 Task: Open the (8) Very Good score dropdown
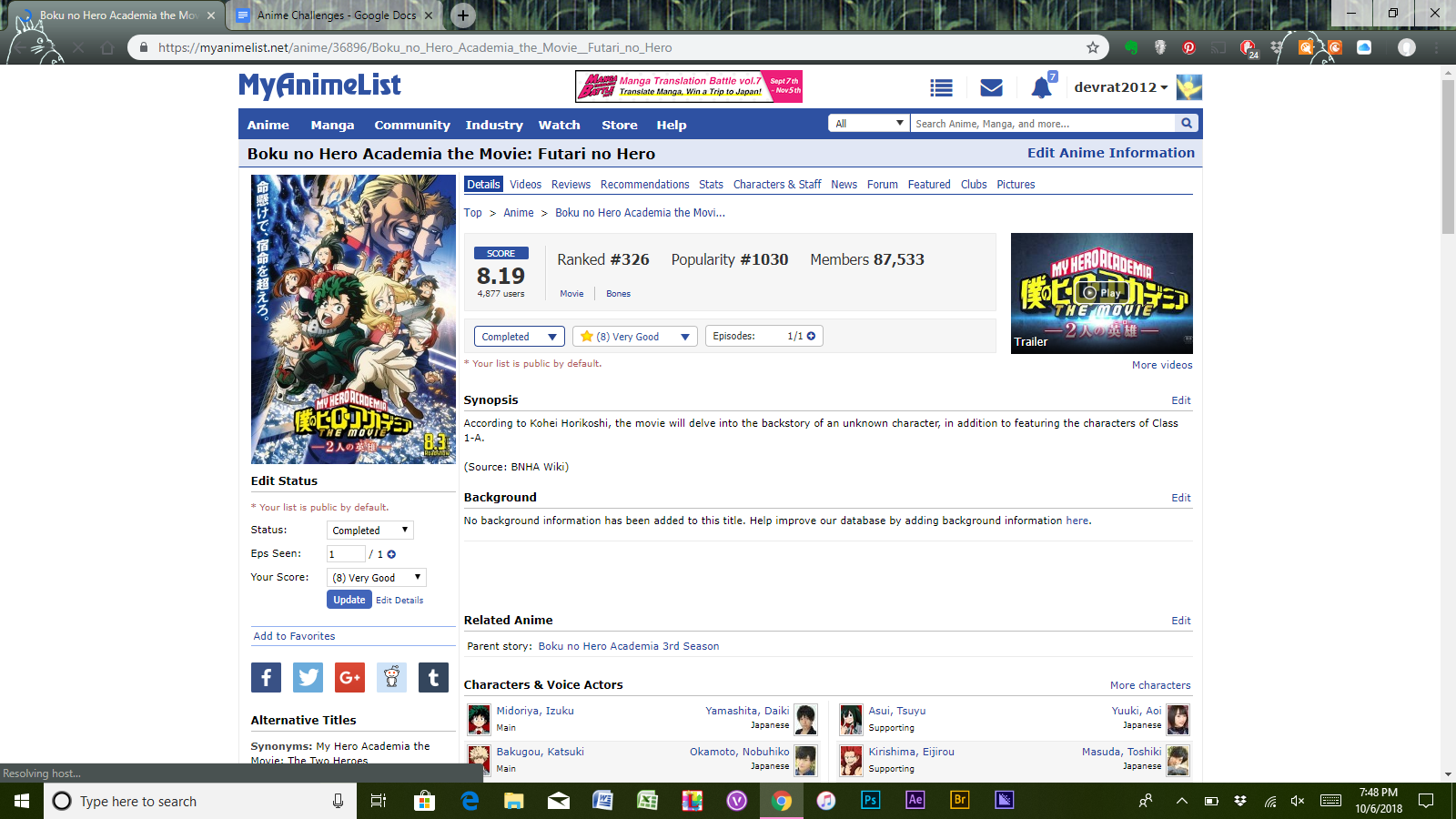tap(635, 337)
